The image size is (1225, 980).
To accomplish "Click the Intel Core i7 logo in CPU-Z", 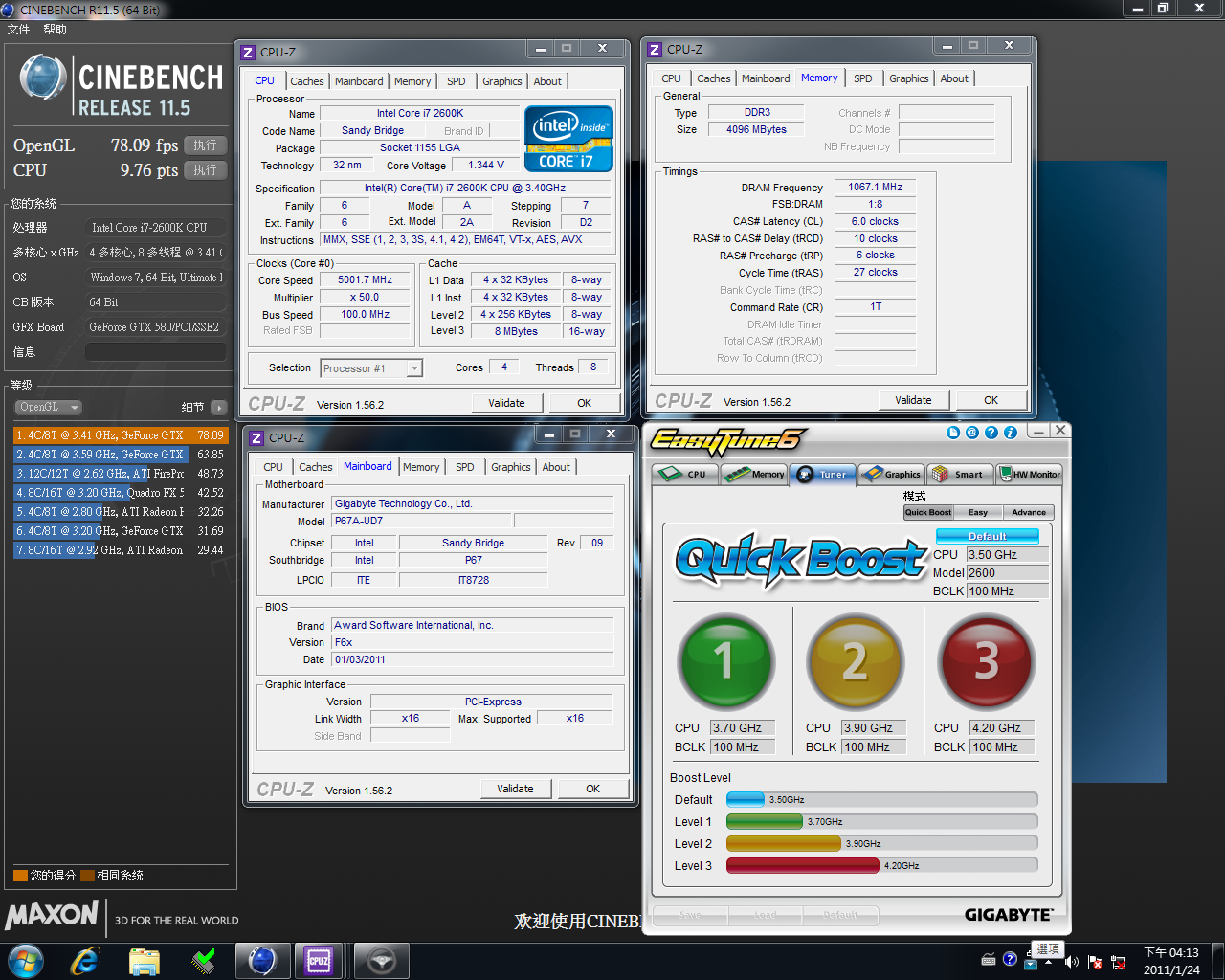I will point(568,139).
